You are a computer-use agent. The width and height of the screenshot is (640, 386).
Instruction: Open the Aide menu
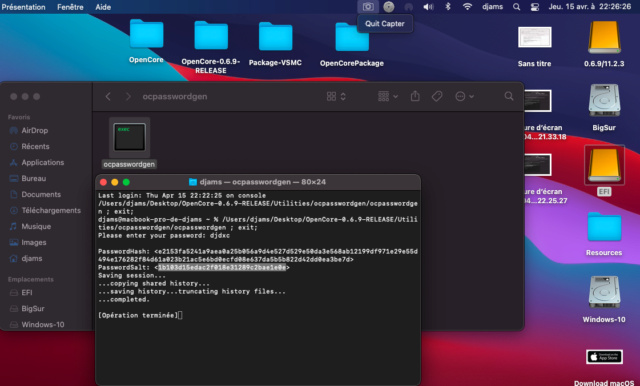coord(103,7)
